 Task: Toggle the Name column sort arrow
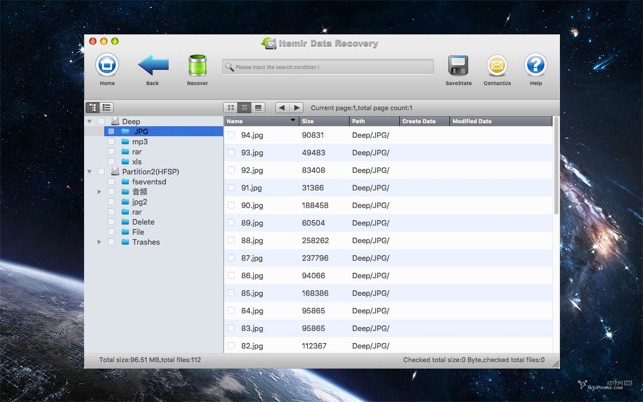tap(293, 121)
